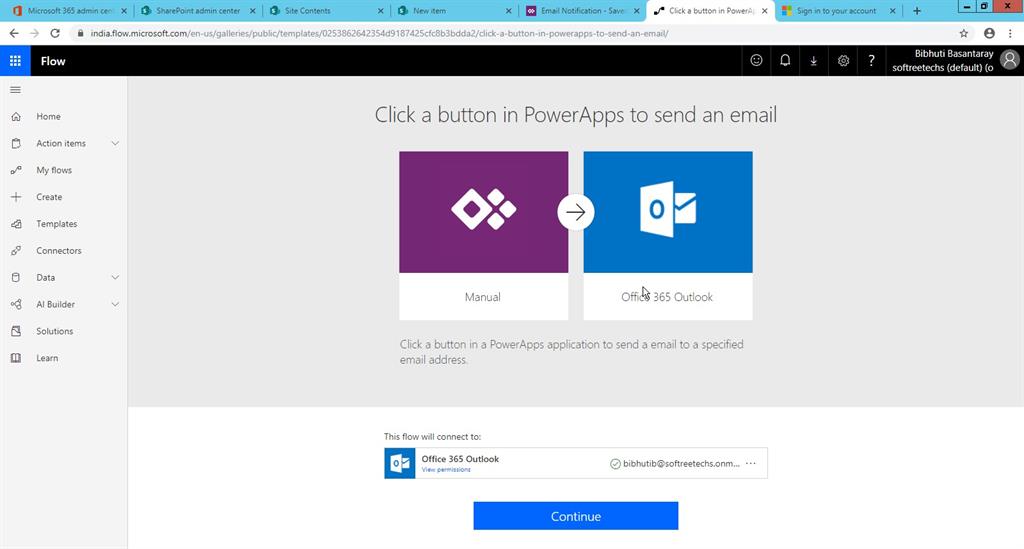
Task: Click the download arrow icon in header
Action: coord(814,61)
